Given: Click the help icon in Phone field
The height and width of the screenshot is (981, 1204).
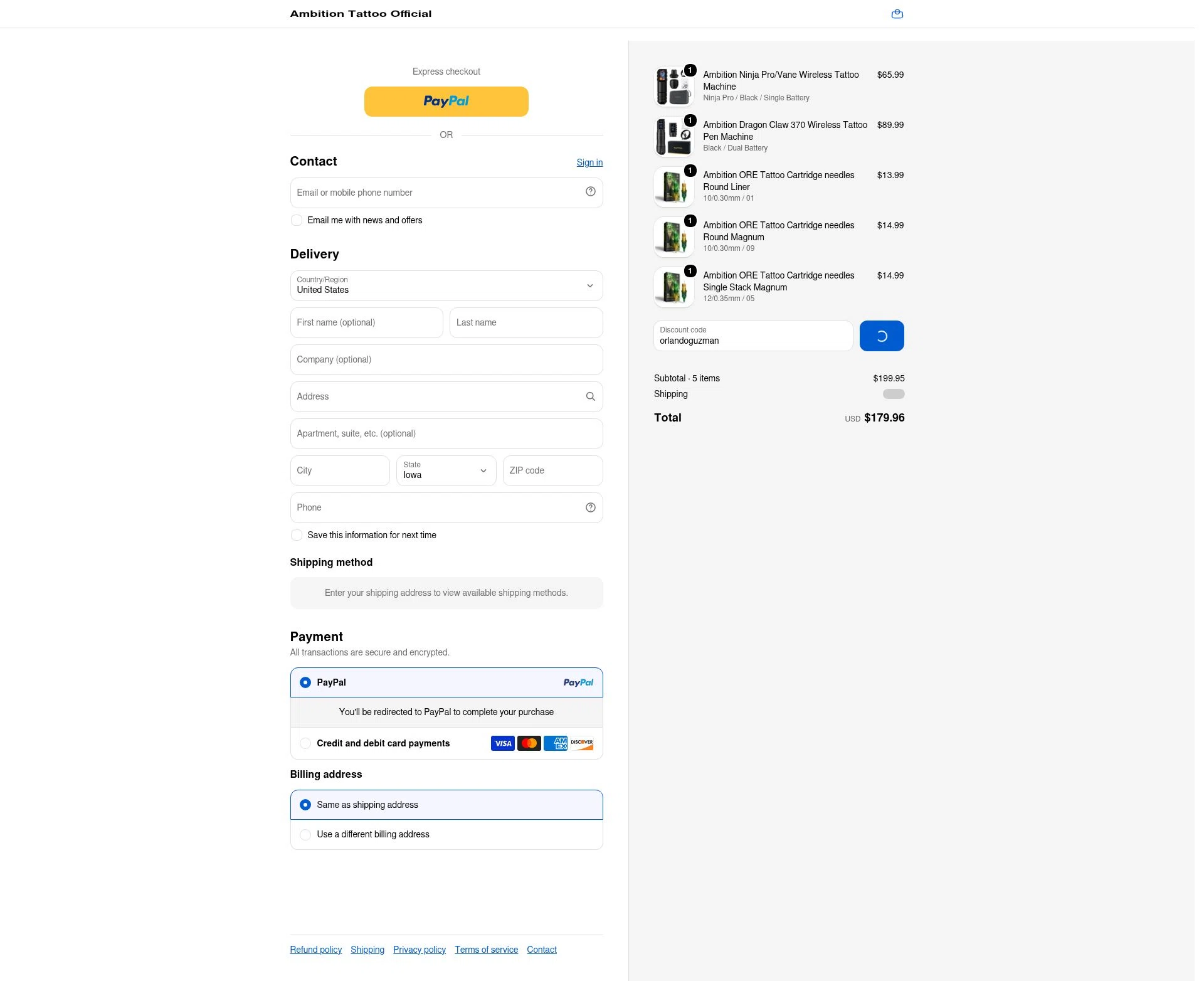Looking at the screenshot, I should 591,507.
